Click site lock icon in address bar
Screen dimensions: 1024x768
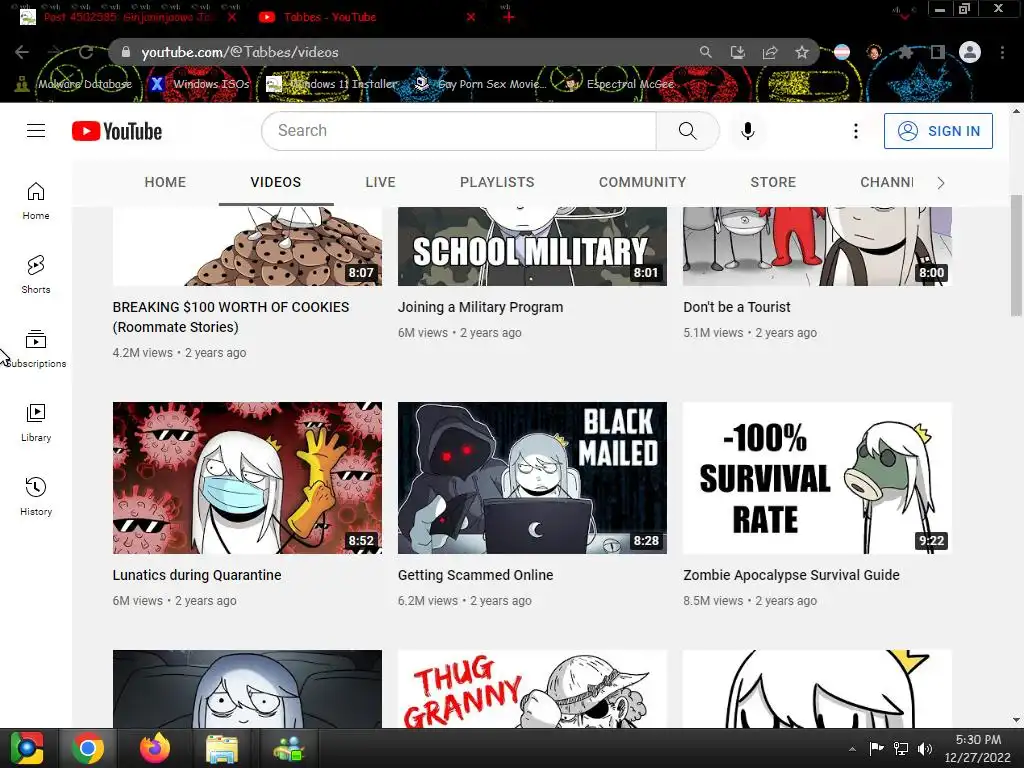point(126,52)
